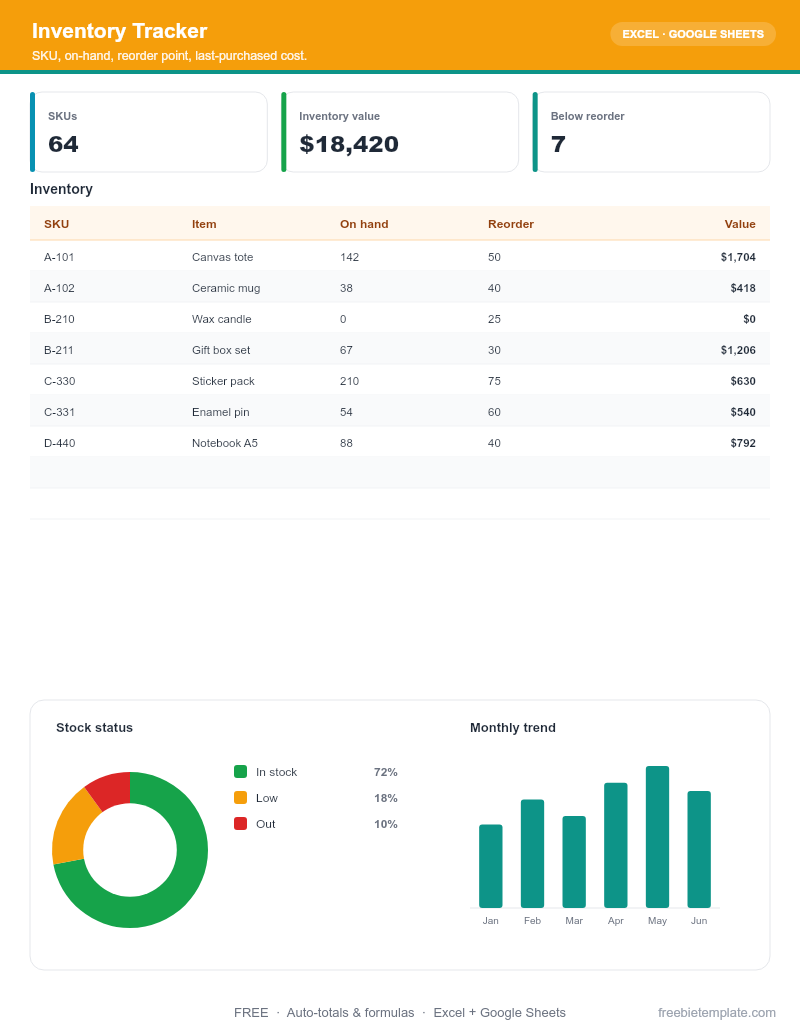This screenshot has width=800, height=1035.
Task: Click the $1,704 value cell
Action: pos(738,257)
